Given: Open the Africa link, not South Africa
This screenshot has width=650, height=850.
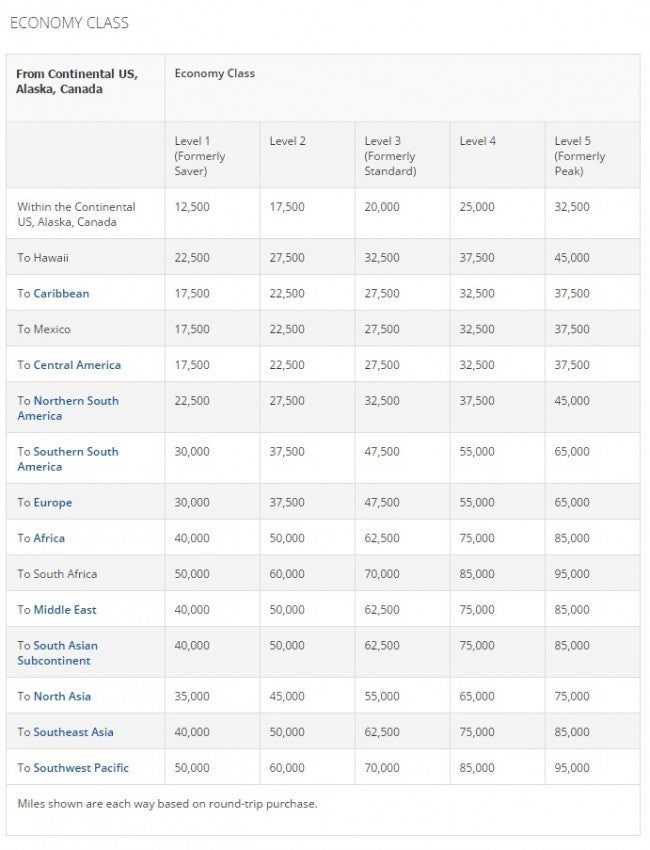Looking at the screenshot, I should coord(49,538).
